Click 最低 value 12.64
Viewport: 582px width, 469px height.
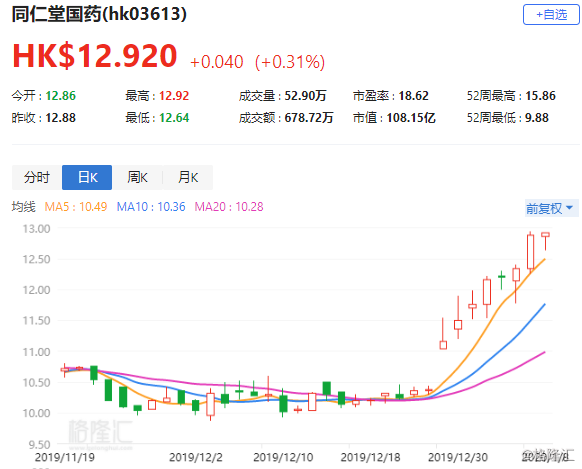pyautogui.click(x=174, y=118)
